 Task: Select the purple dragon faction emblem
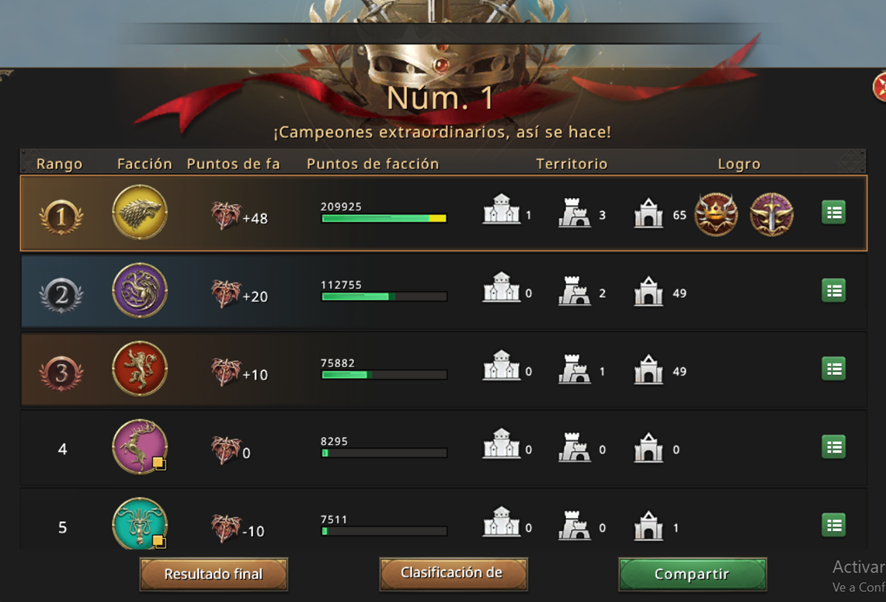[x=140, y=290]
